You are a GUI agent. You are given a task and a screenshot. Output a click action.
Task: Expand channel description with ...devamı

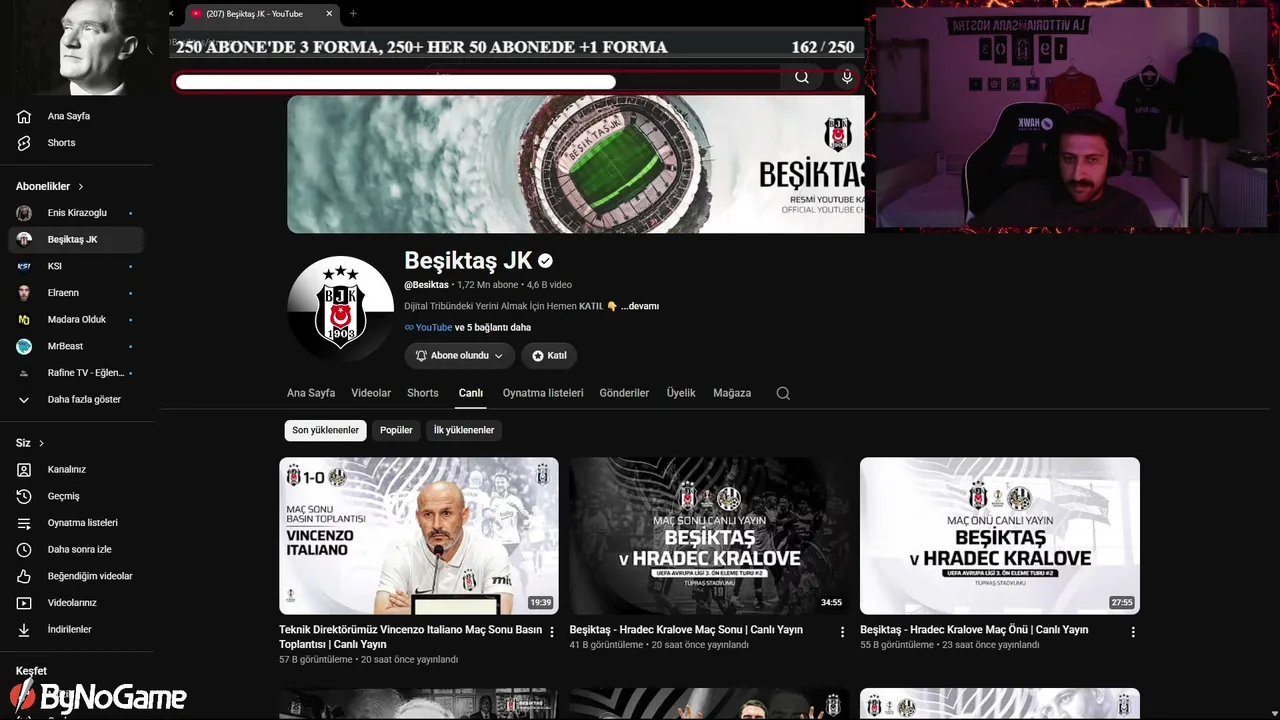pos(640,306)
